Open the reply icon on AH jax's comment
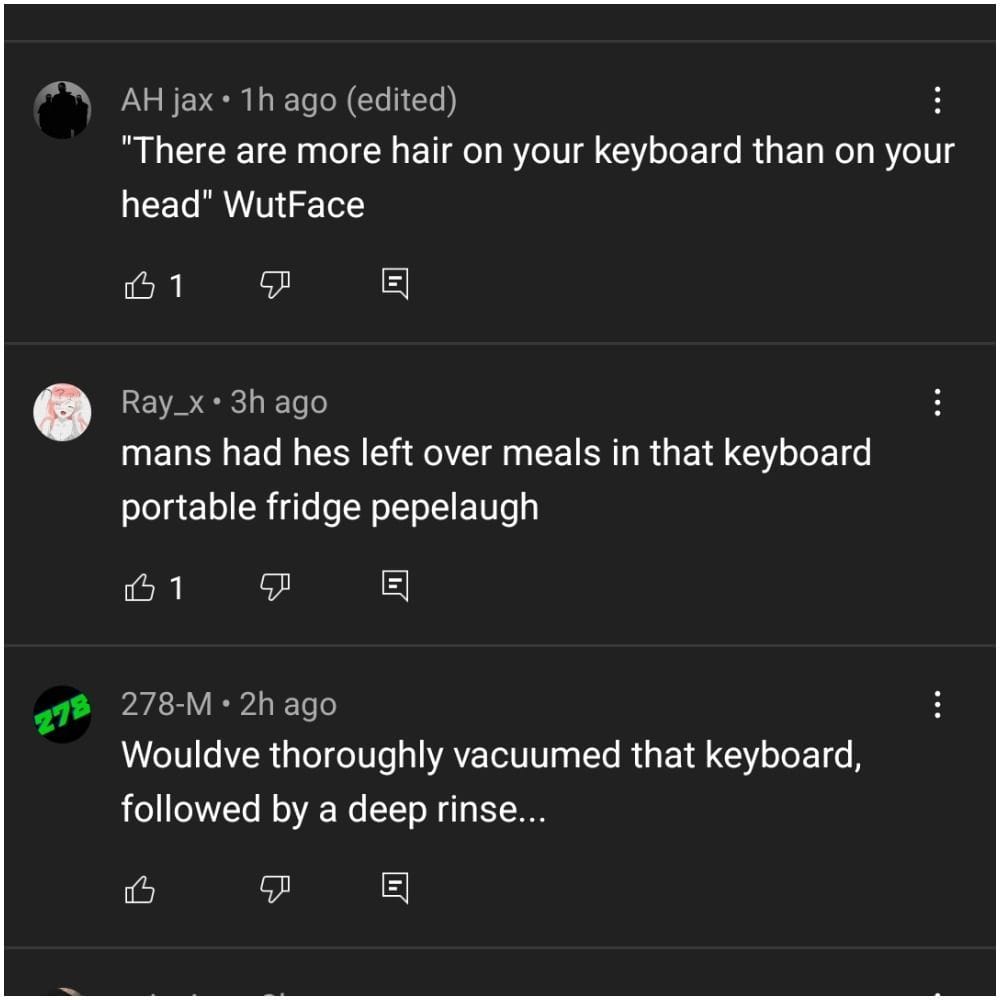The image size is (1000, 1000). click(x=396, y=284)
